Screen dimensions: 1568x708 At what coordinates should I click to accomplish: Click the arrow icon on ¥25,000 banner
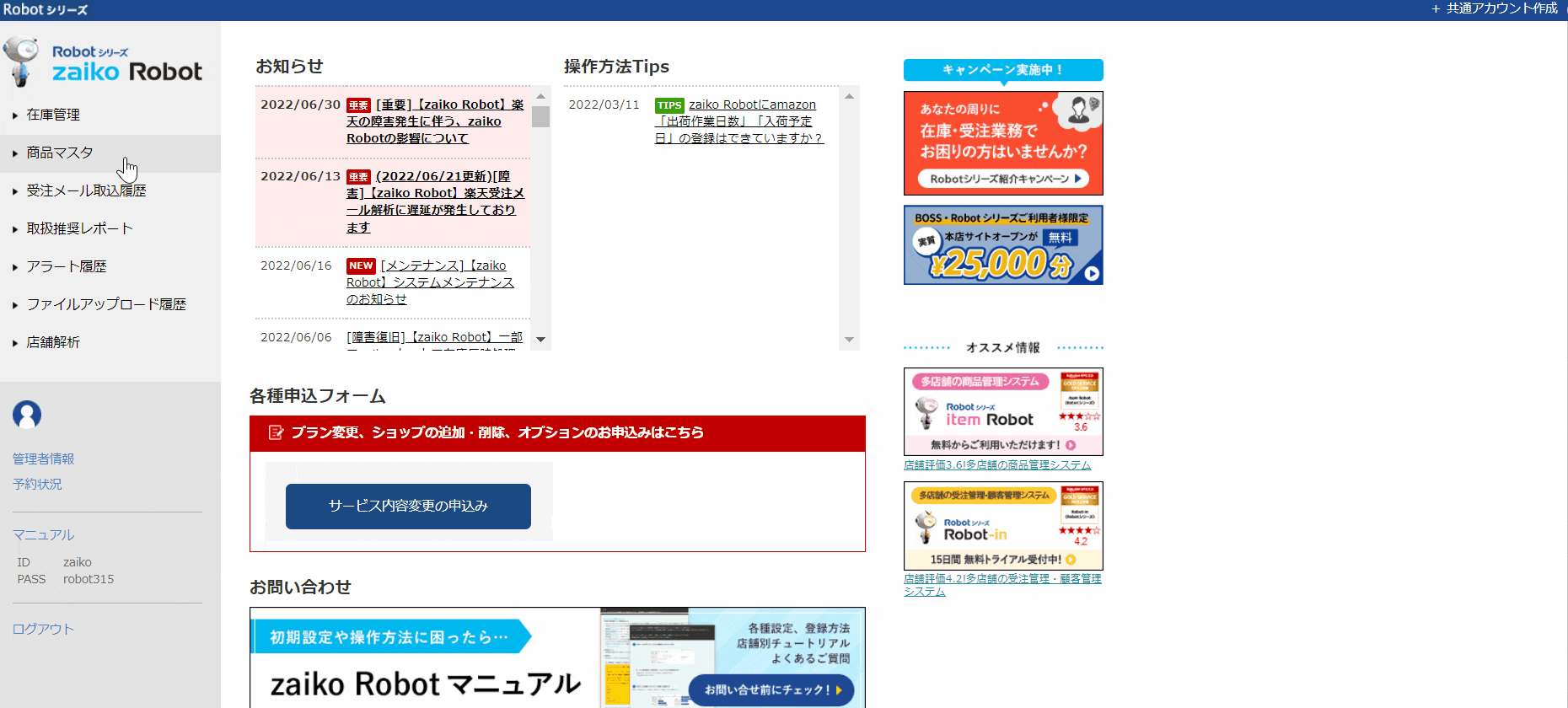pyautogui.click(x=1092, y=273)
